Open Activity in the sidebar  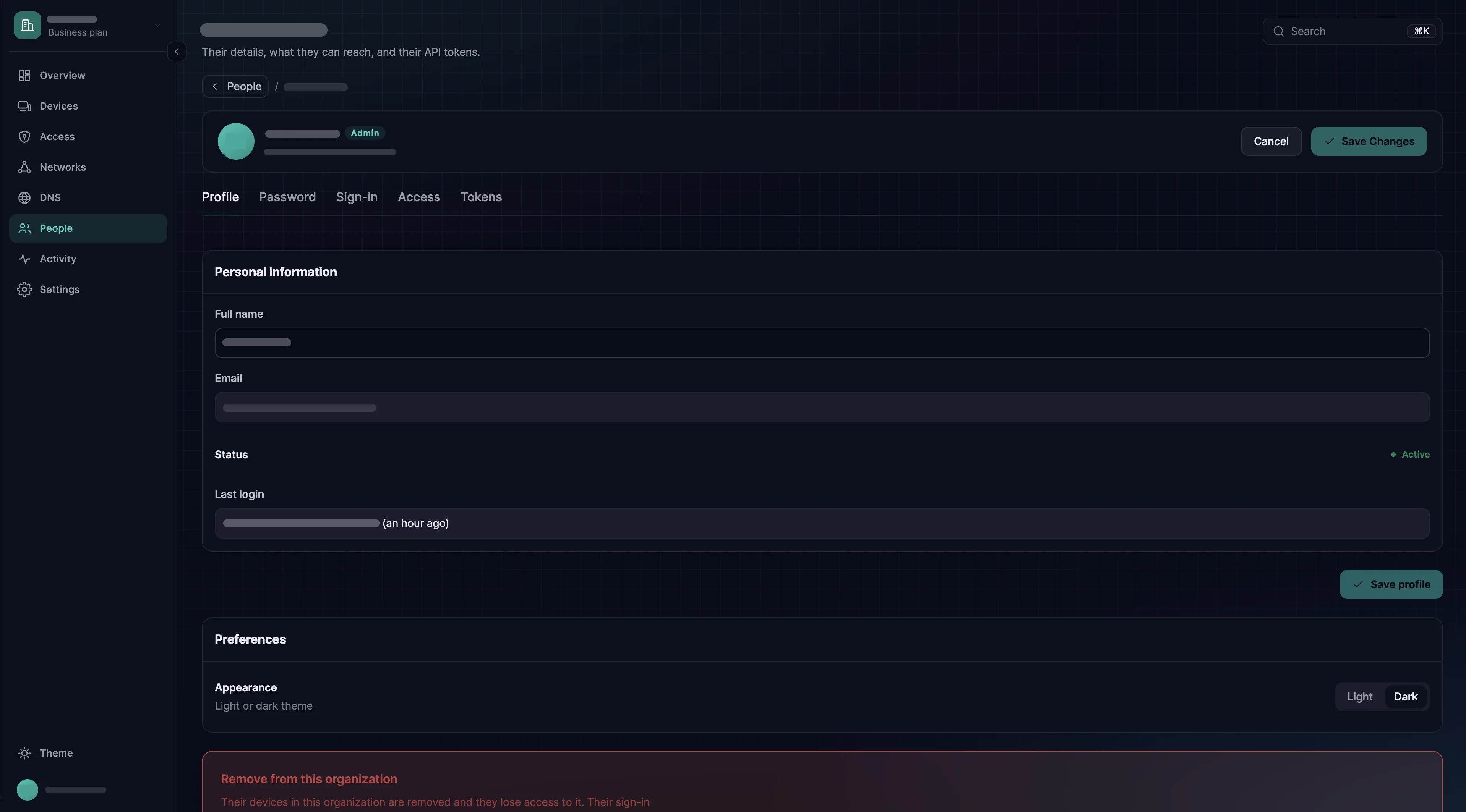tap(88, 259)
